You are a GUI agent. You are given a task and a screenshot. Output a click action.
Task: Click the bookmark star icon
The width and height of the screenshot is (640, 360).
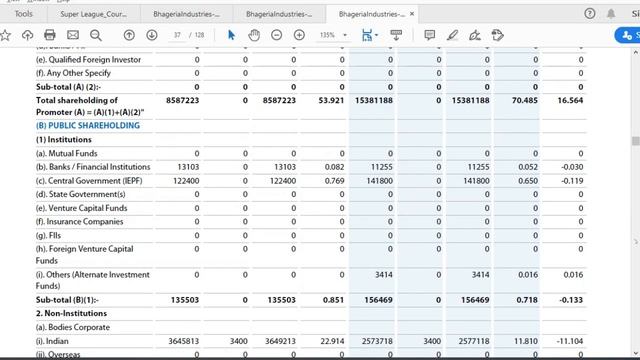click(x=5, y=36)
